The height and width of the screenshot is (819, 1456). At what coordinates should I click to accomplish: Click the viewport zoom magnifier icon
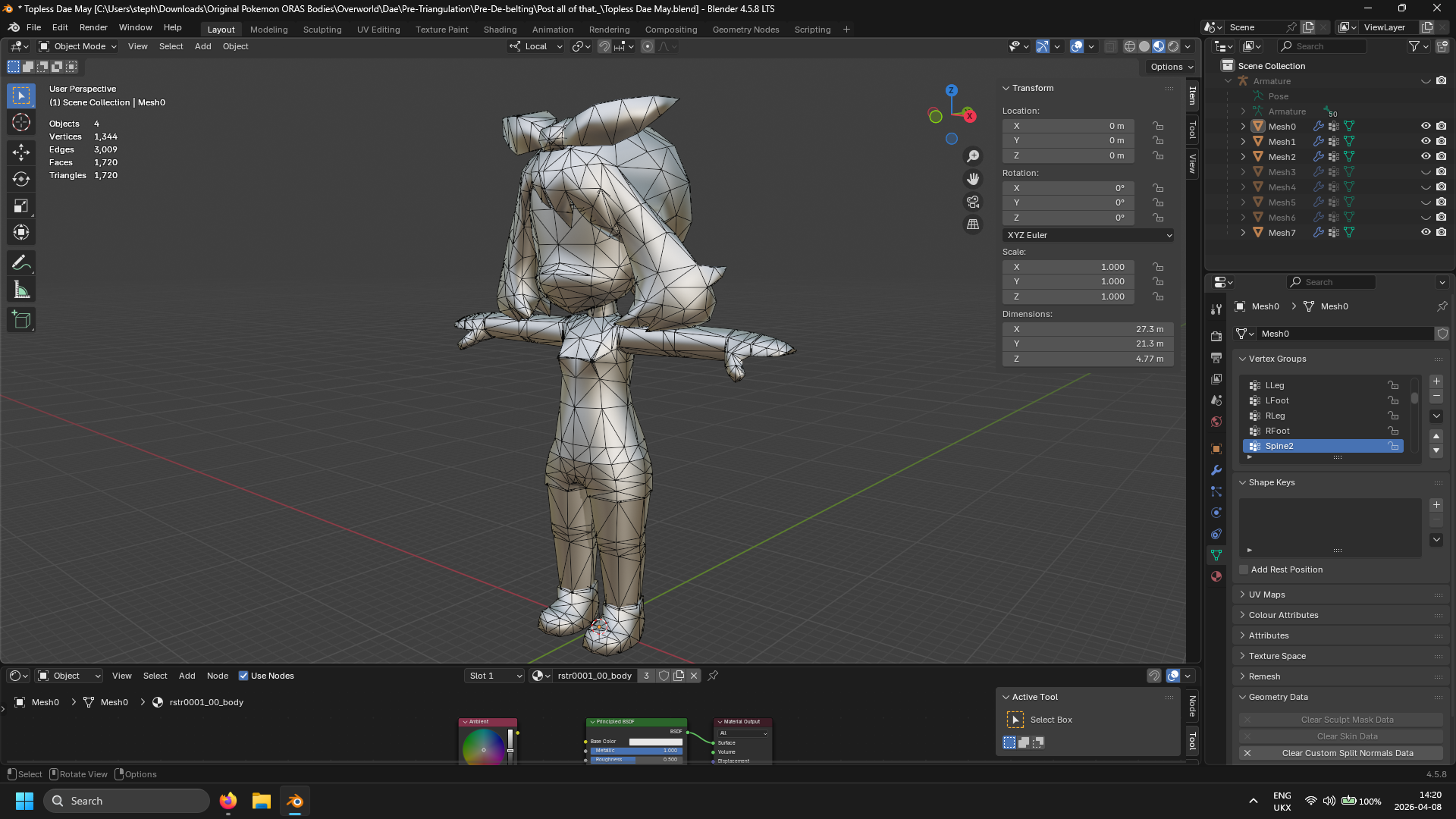pyautogui.click(x=973, y=156)
